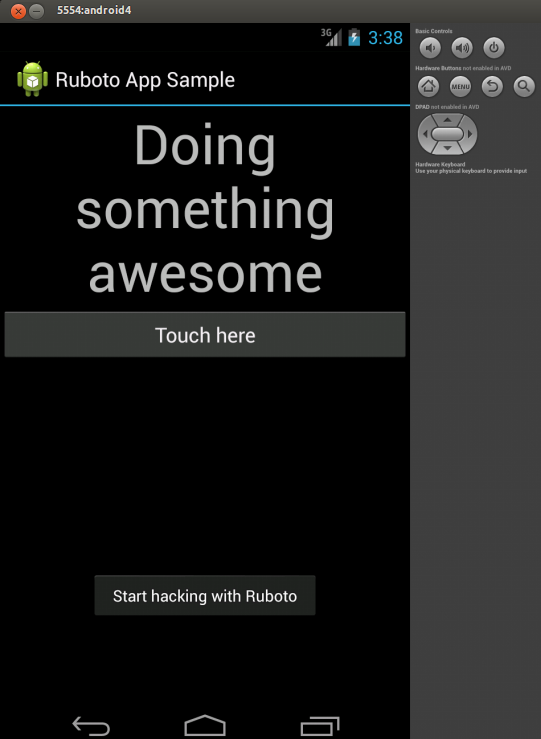Click the battery charging status icon
541x739 pixels.
click(x=354, y=37)
